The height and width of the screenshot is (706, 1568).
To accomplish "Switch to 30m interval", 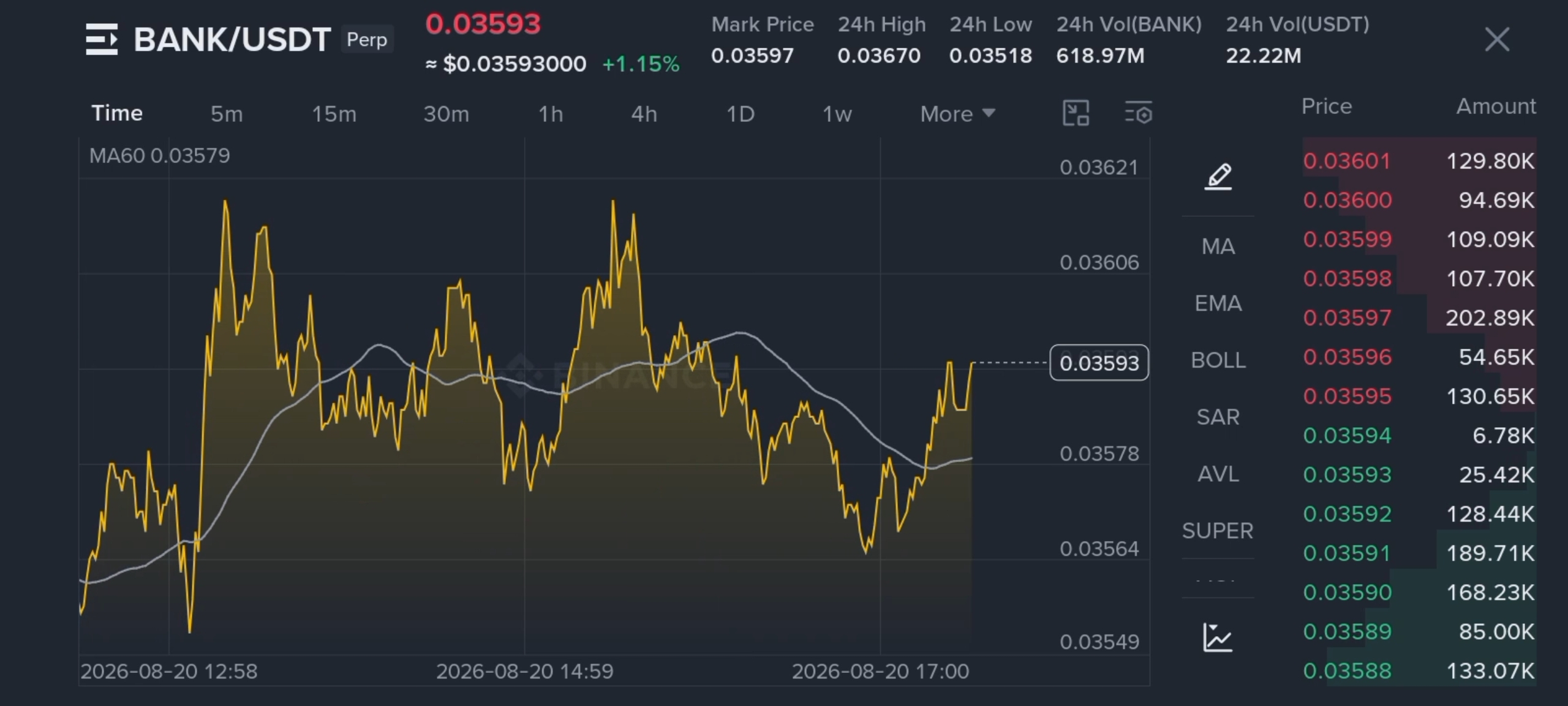I will 446,114.
